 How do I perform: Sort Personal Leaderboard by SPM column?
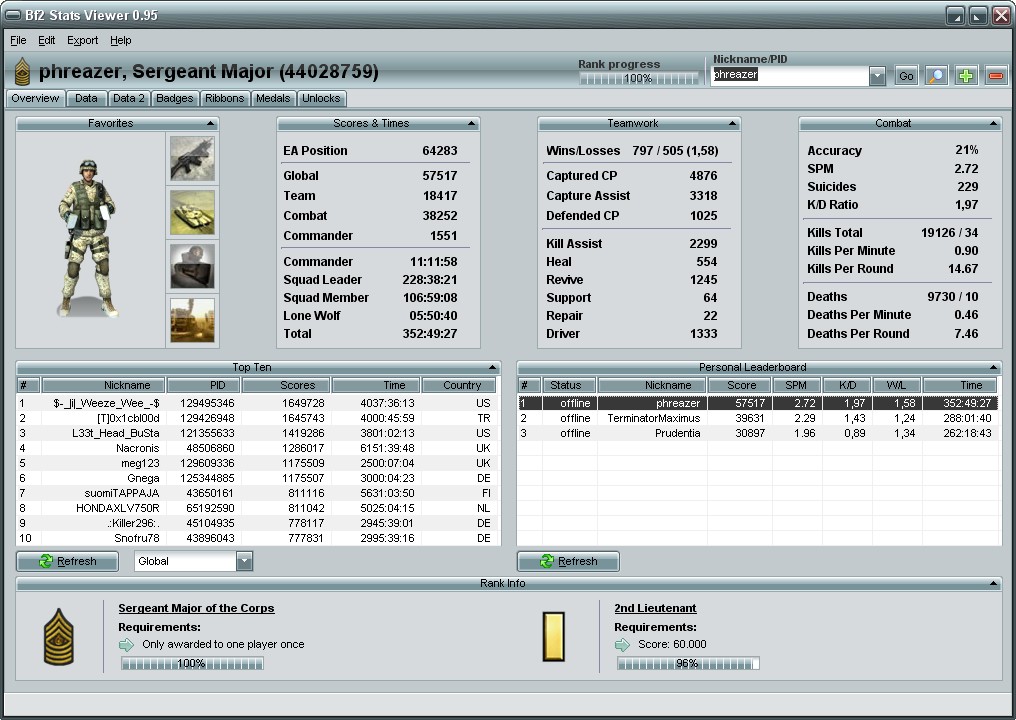click(796, 386)
